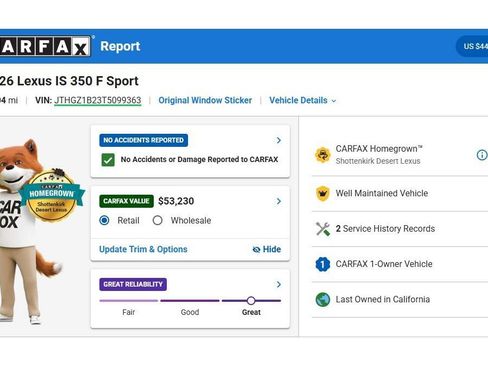Click the Homegrown gold seal on fox

coord(51,195)
